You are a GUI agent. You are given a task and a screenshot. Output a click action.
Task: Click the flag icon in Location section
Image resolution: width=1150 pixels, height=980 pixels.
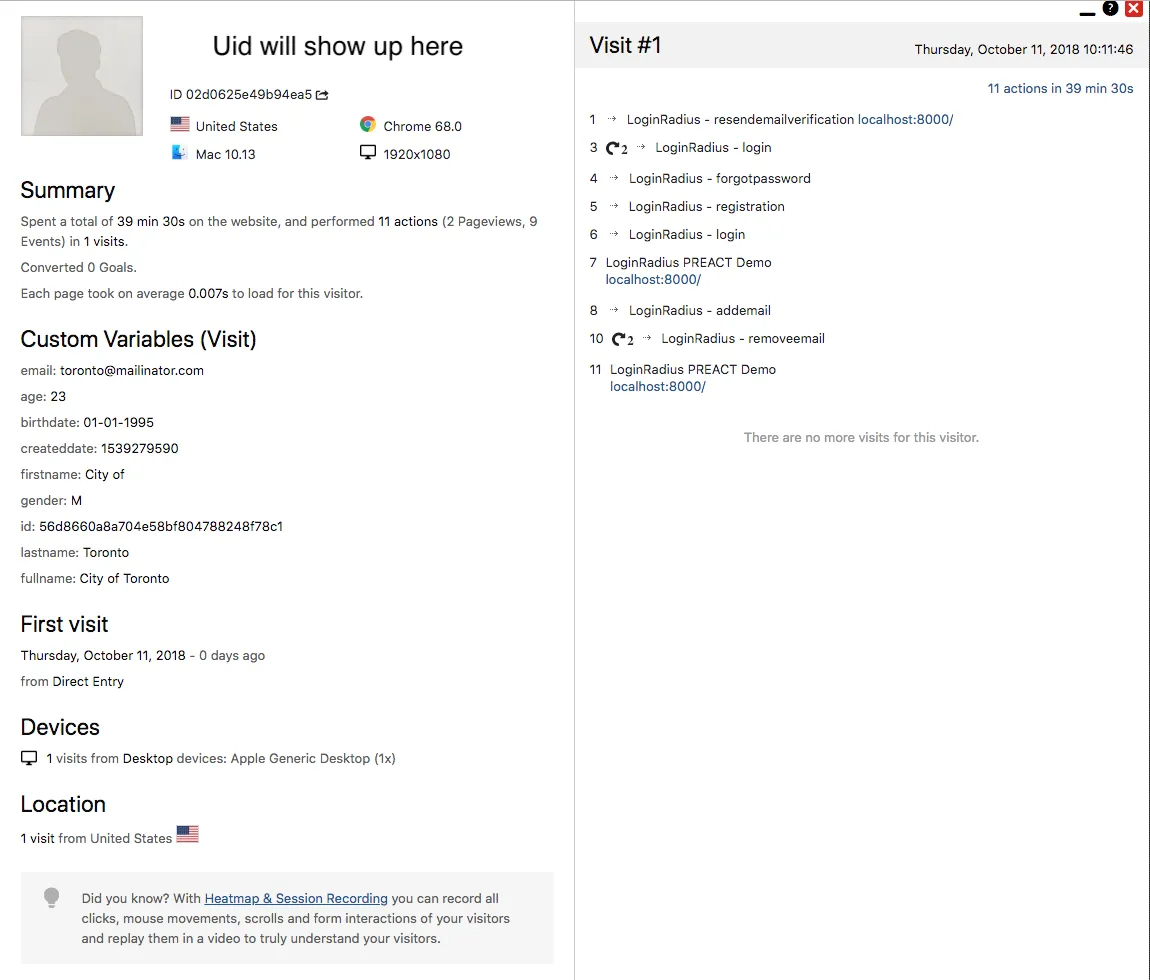187,834
